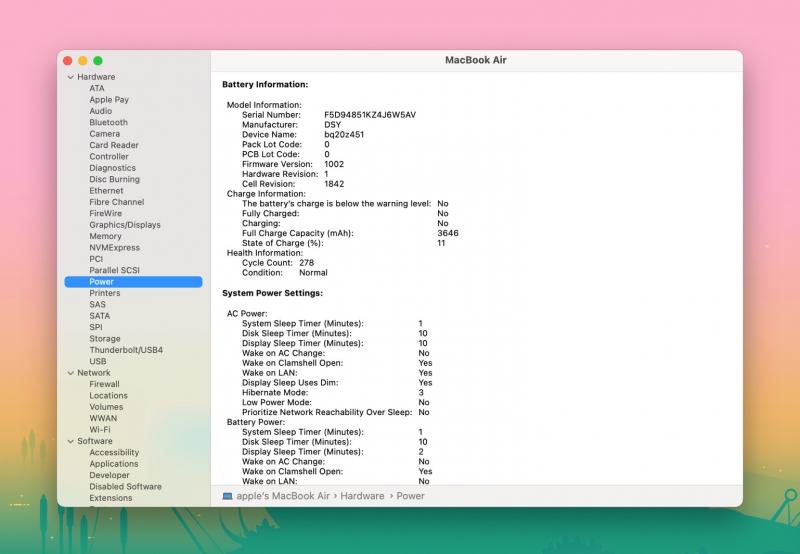Open USB hardware entry
The height and width of the screenshot is (554, 800).
point(98,361)
